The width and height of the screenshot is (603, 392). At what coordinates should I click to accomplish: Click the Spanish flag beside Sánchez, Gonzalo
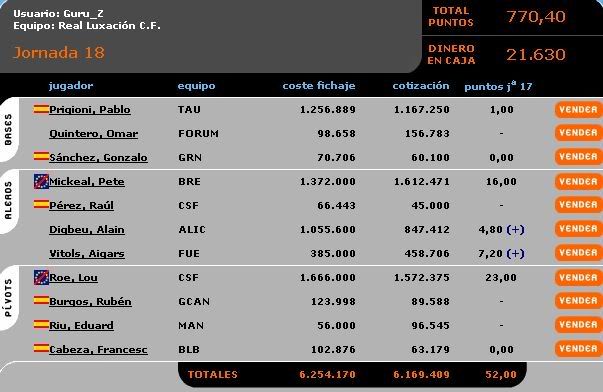41,156
